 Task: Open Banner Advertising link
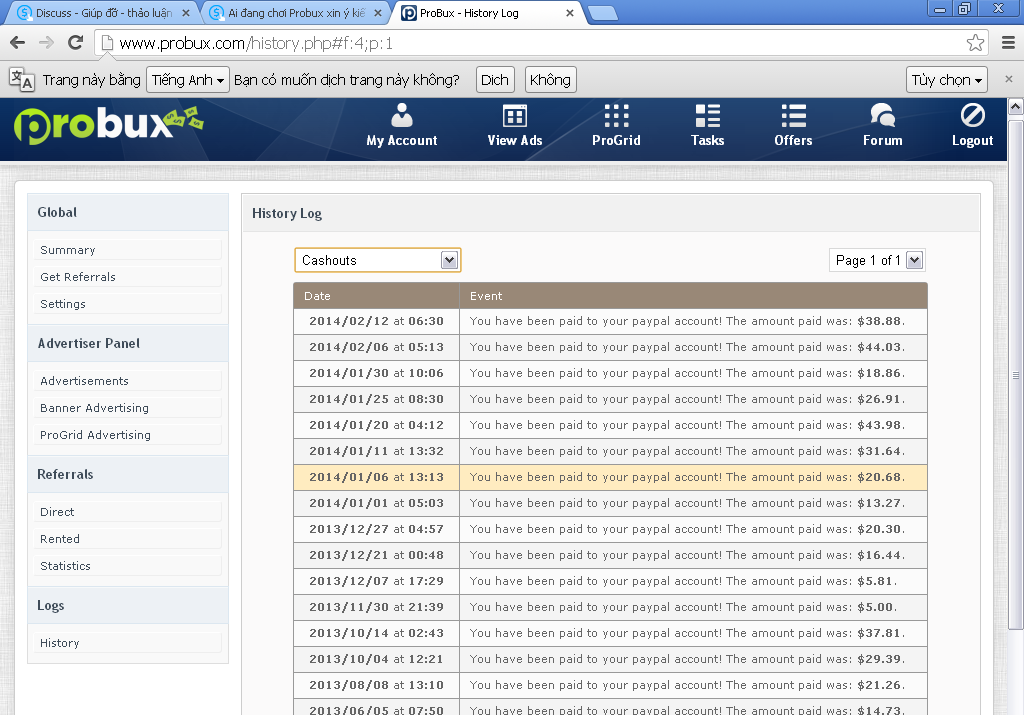tap(127, 407)
